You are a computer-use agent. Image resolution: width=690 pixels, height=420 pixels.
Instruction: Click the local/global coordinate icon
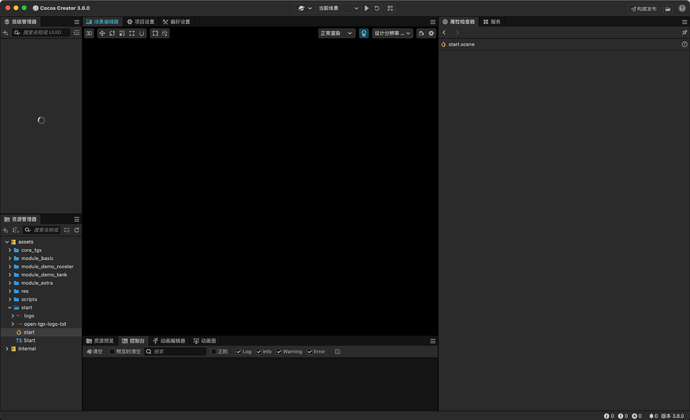coord(165,33)
